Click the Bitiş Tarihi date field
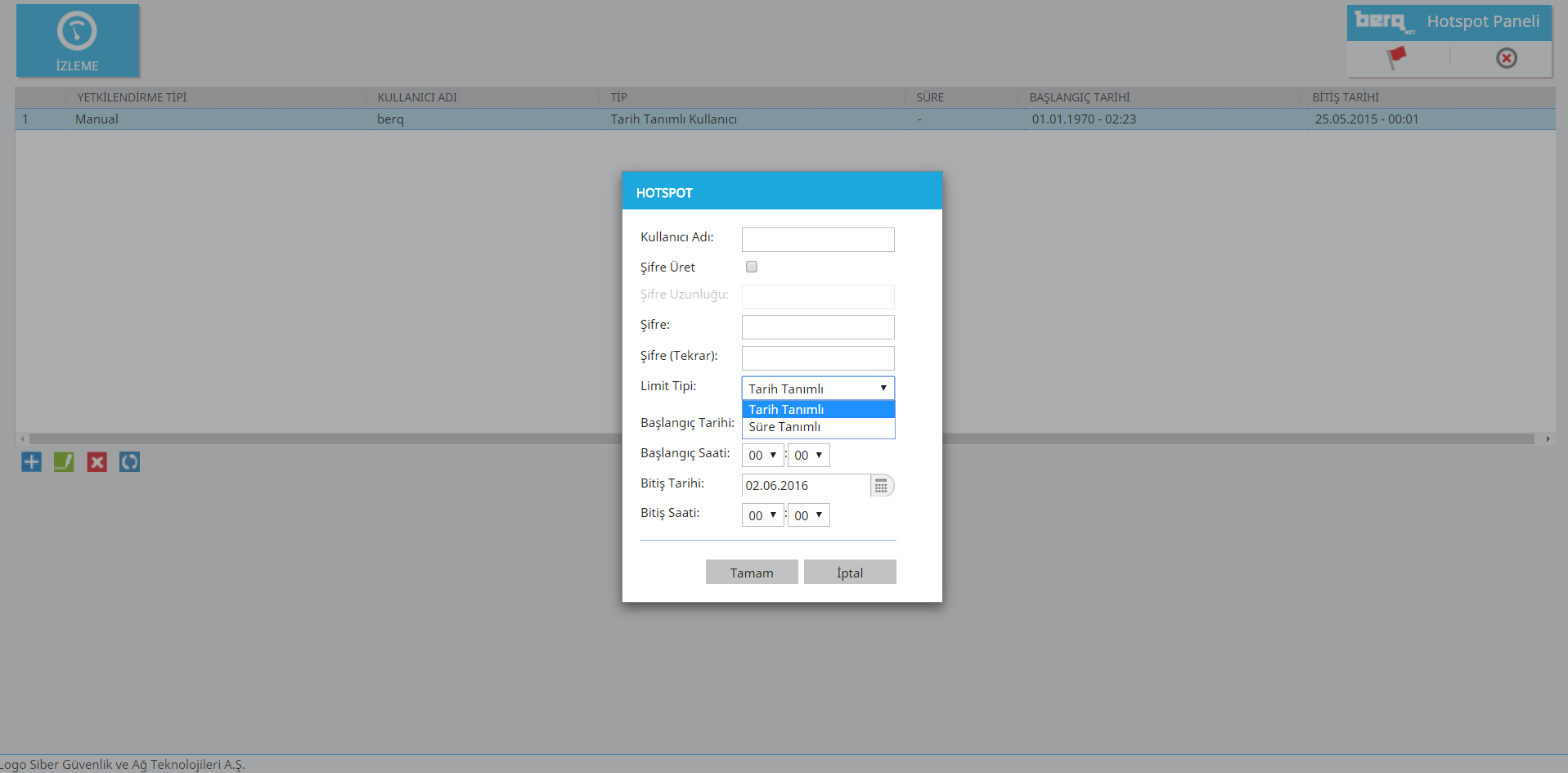 point(806,486)
